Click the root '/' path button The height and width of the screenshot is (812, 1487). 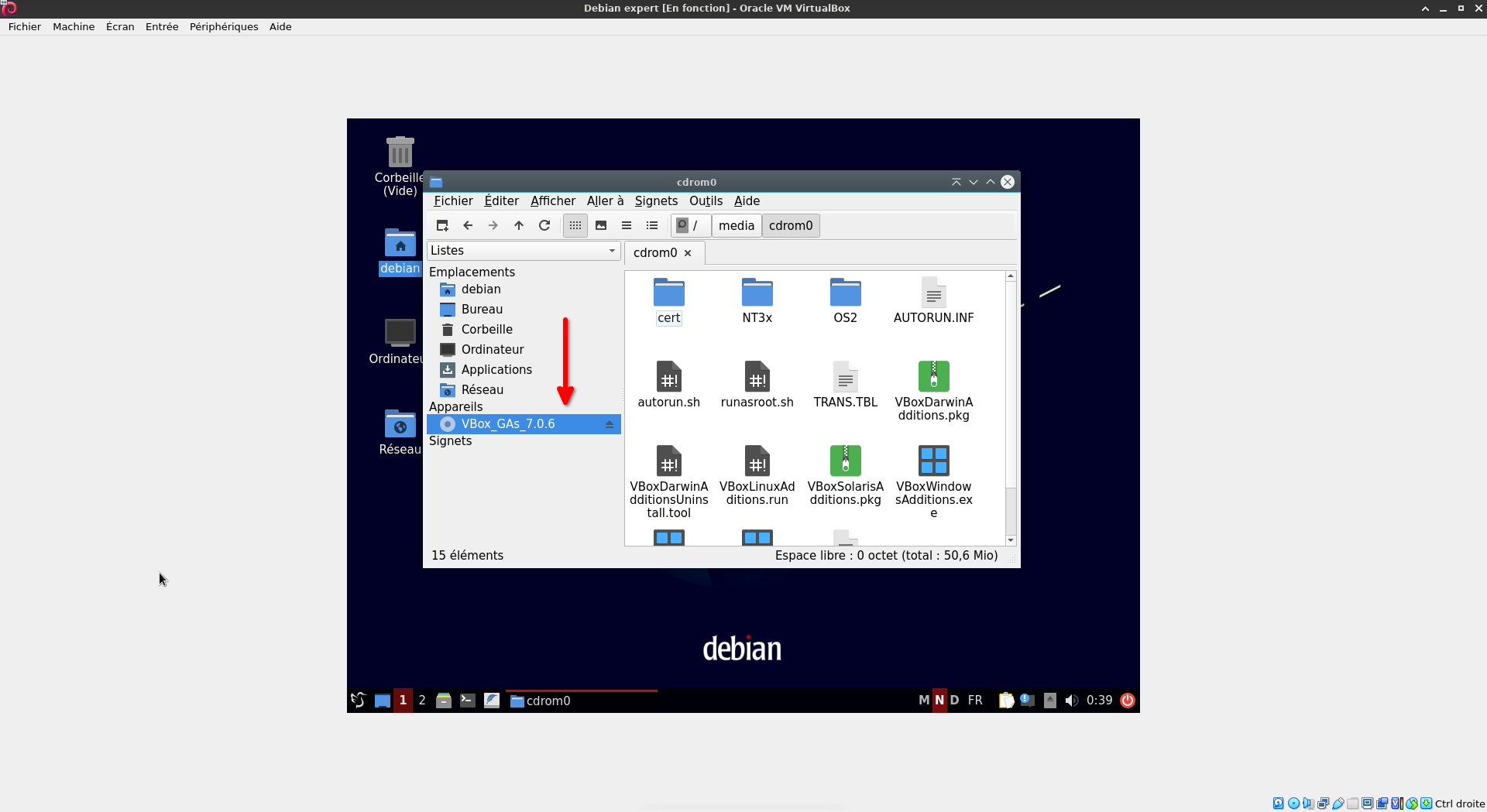coord(691,225)
